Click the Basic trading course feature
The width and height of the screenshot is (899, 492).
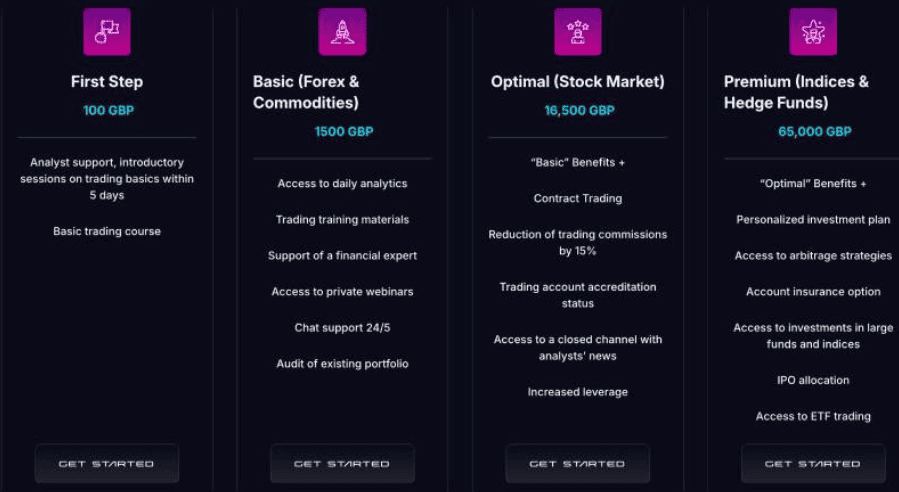[107, 232]
